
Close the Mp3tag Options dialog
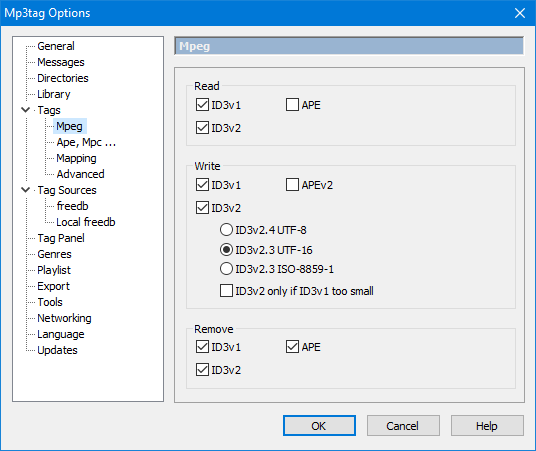pos(520,13)
